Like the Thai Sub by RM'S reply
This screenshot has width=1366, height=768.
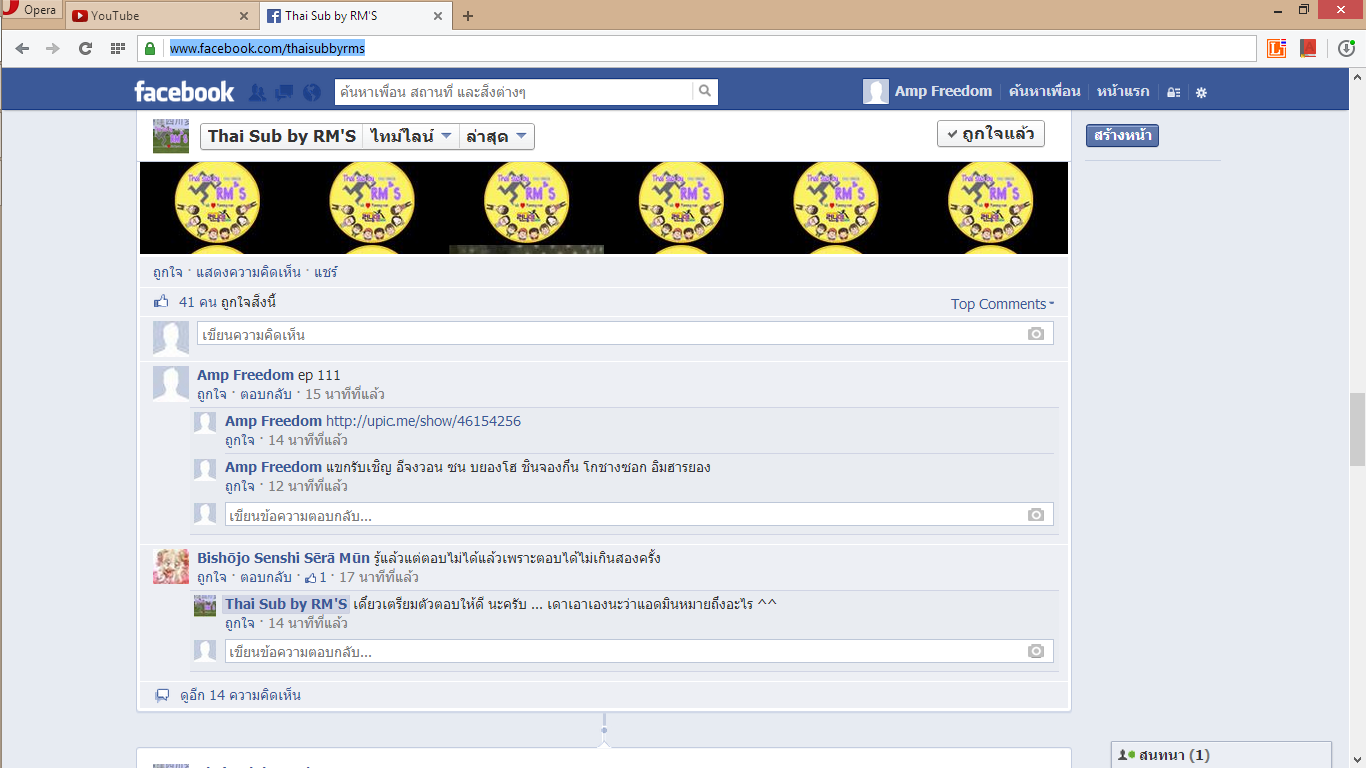[240, 623]
